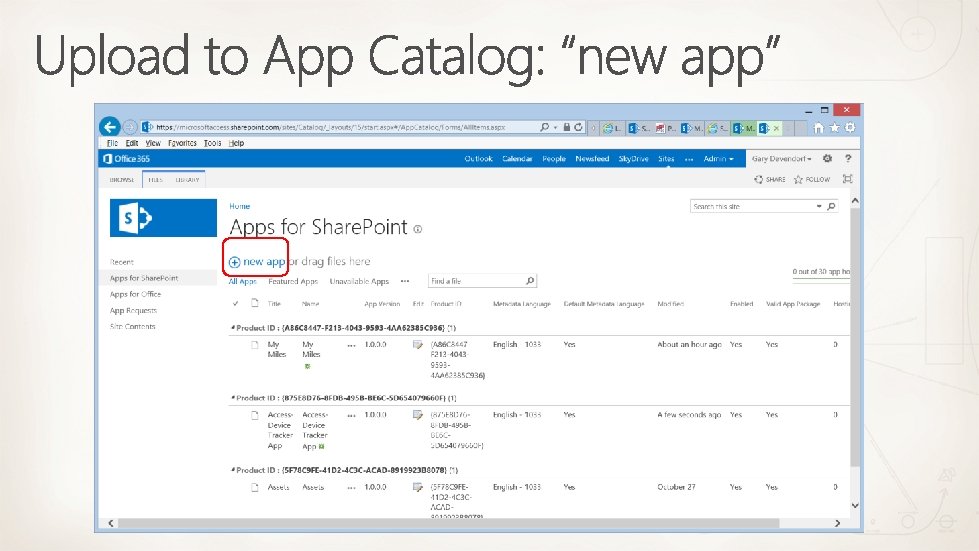This screenshot has width=979, height=551.
Task: Click the browser address bar URL
Action: pyautogui.click(x=330, y=127)
